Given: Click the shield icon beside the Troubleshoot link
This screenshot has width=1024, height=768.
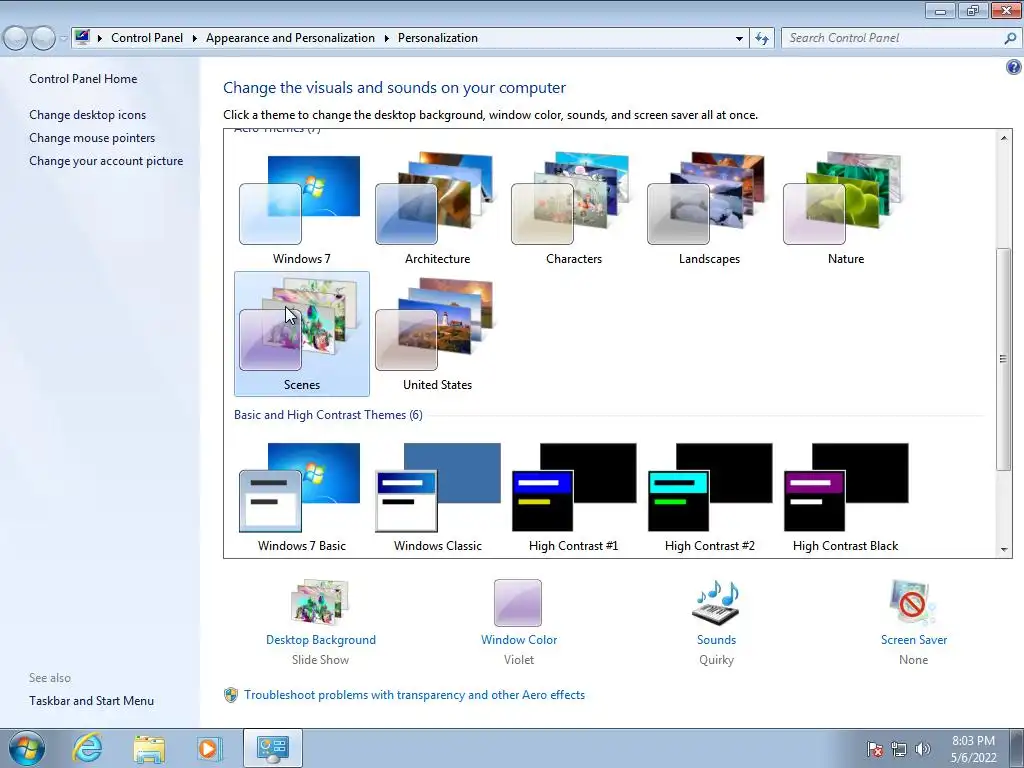Looking at the screenshot, I should coord(231,695).
